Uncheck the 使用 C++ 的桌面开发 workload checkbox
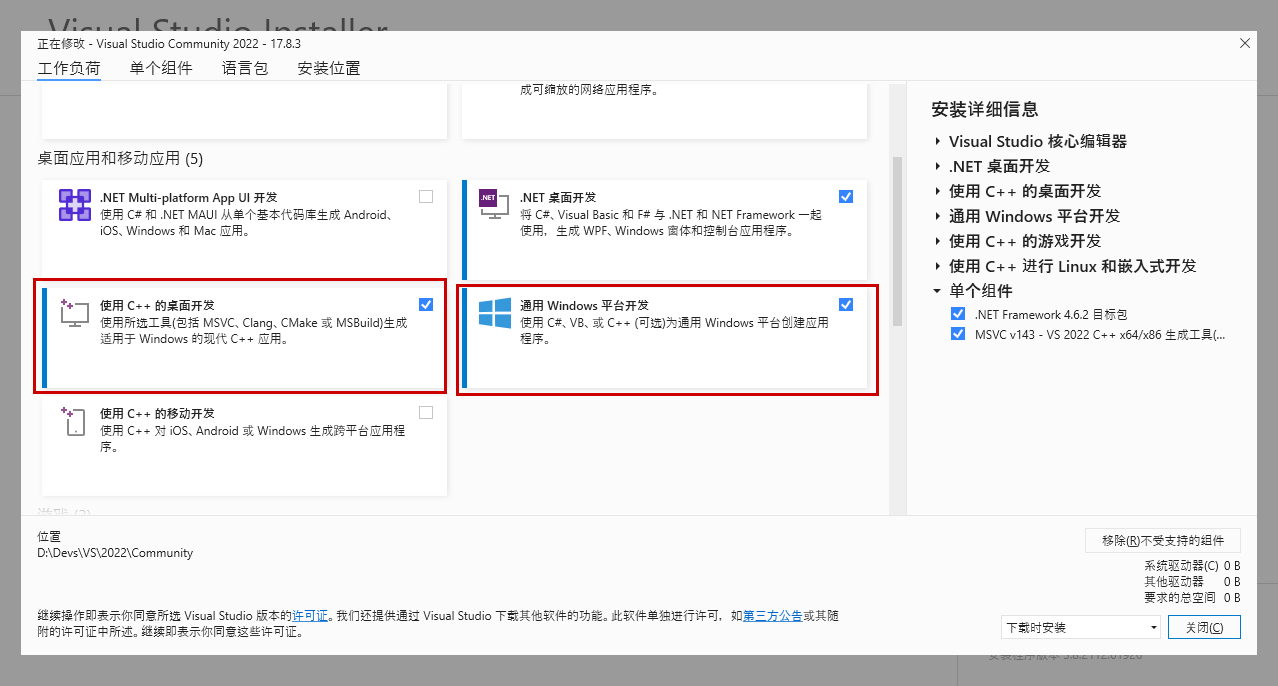Image resolution: width=1278 pixels, height=686 pixels. coord(426,305)
